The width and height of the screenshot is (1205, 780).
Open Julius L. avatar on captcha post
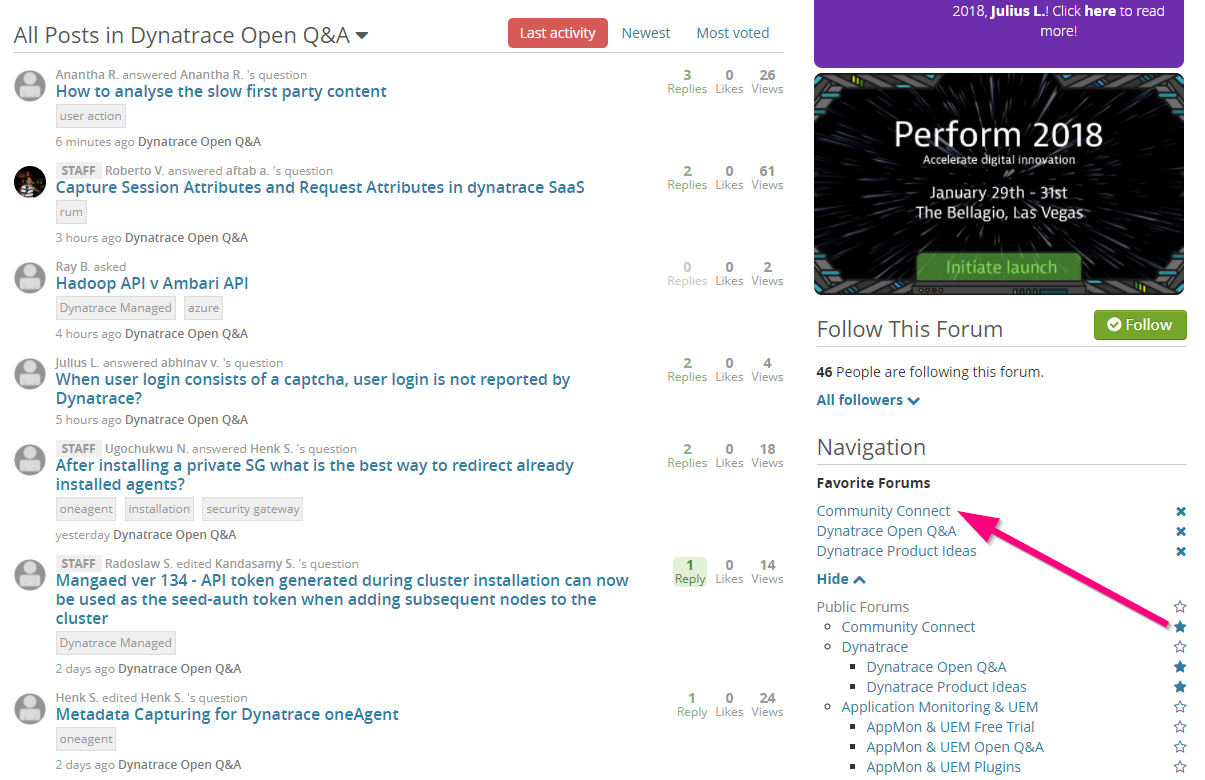[30, 374]
